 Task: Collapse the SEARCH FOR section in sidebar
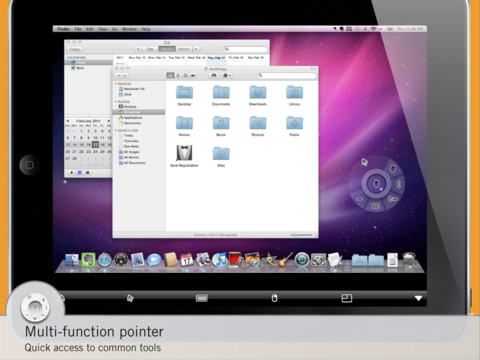coord(116,130)
